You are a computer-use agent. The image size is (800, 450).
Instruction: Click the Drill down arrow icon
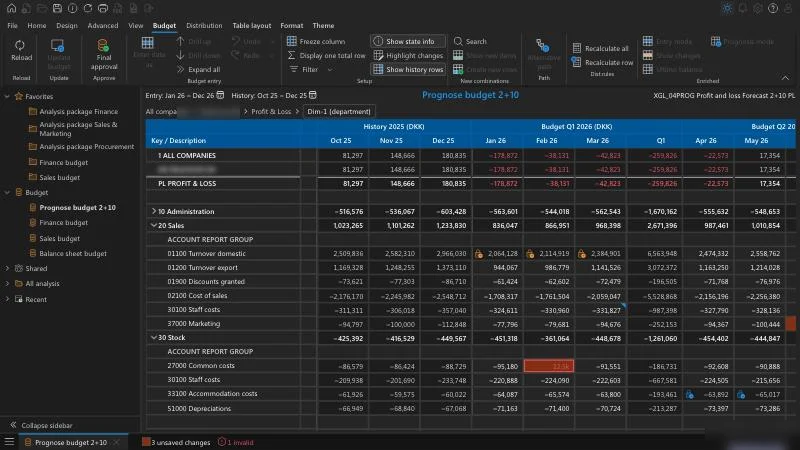(x=180, y=55)
